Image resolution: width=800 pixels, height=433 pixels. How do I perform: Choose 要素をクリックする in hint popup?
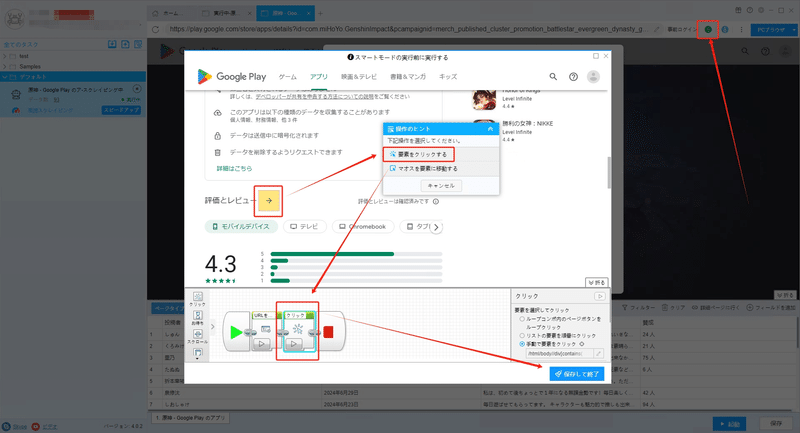[x=418, y=154]
